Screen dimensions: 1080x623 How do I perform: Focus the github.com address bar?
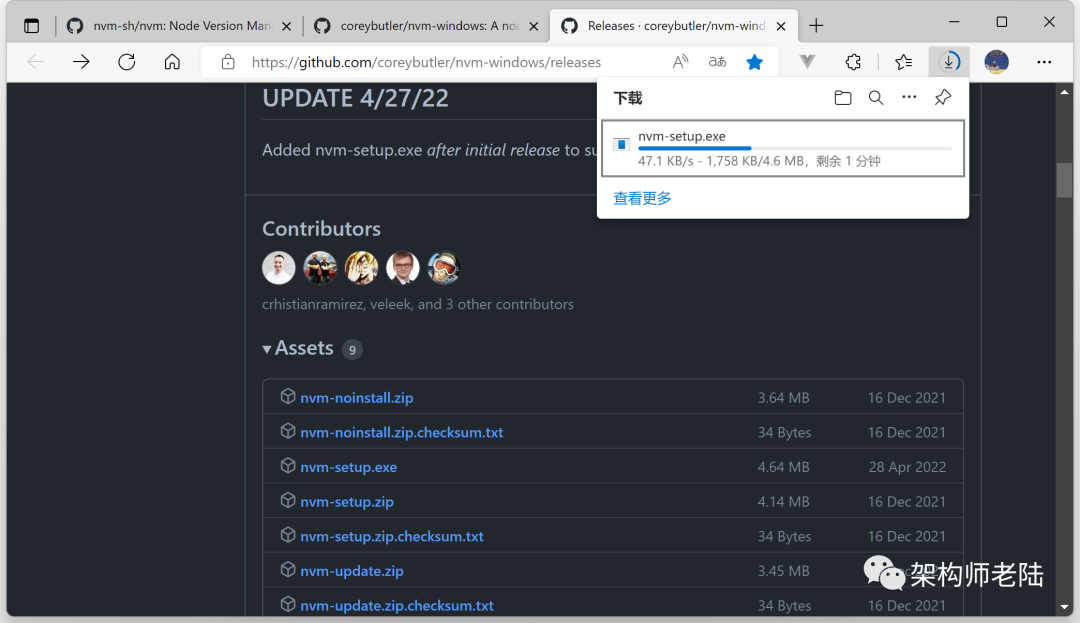point(426,62)
